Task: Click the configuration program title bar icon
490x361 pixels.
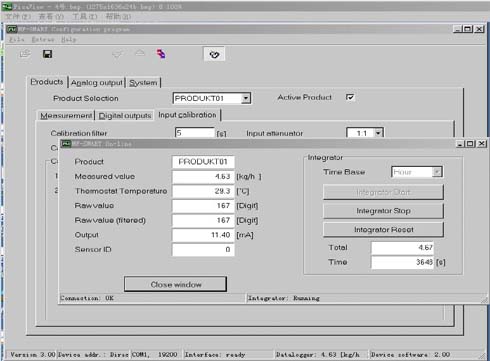Action: coord(12,29)
